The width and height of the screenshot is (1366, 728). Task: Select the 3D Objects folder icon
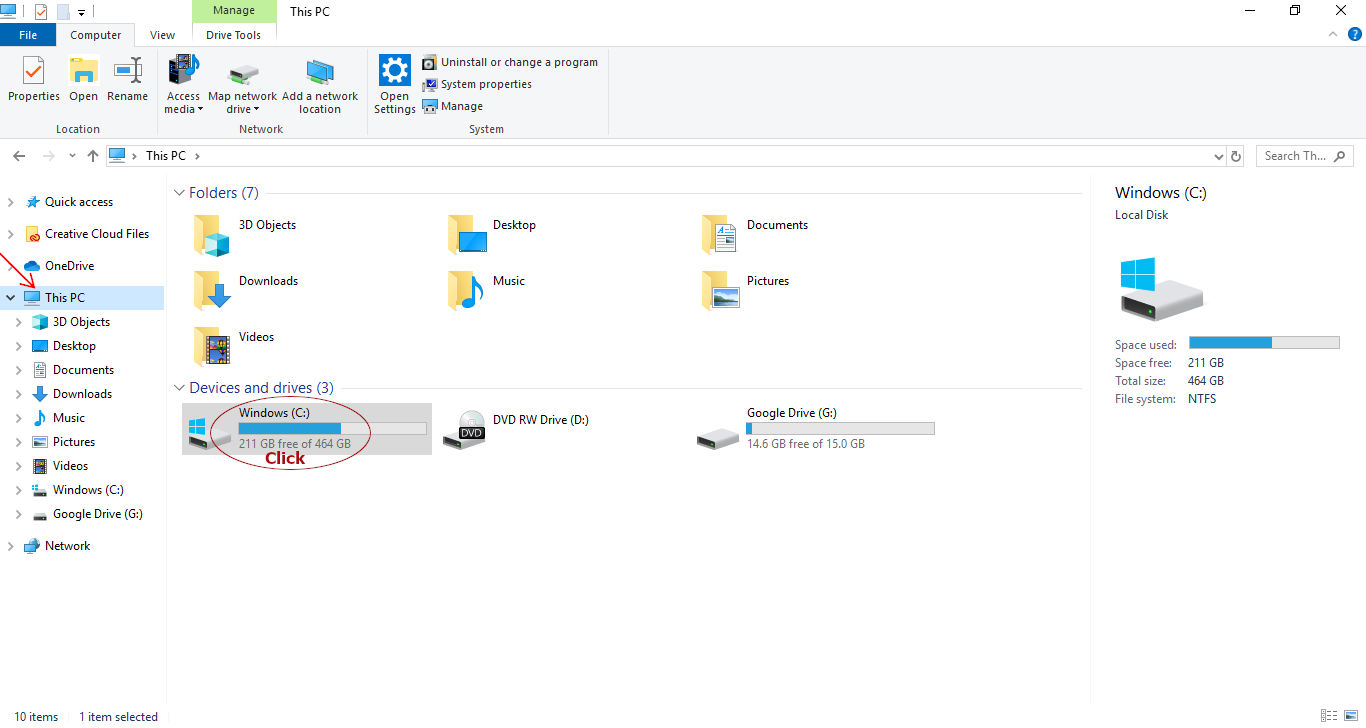click(212, 236)
